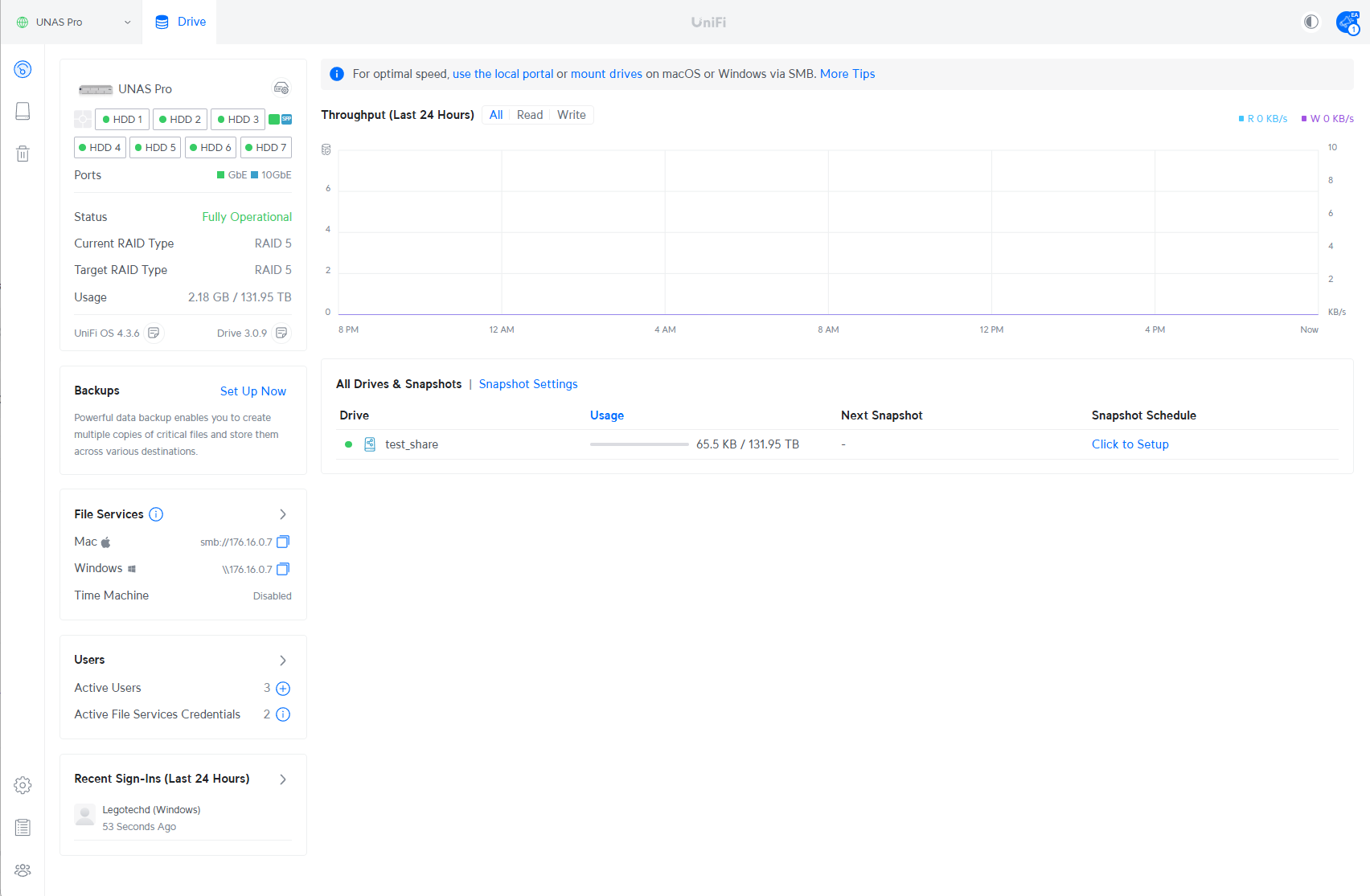Select HDD 7 slot

[x=266, y=147]
